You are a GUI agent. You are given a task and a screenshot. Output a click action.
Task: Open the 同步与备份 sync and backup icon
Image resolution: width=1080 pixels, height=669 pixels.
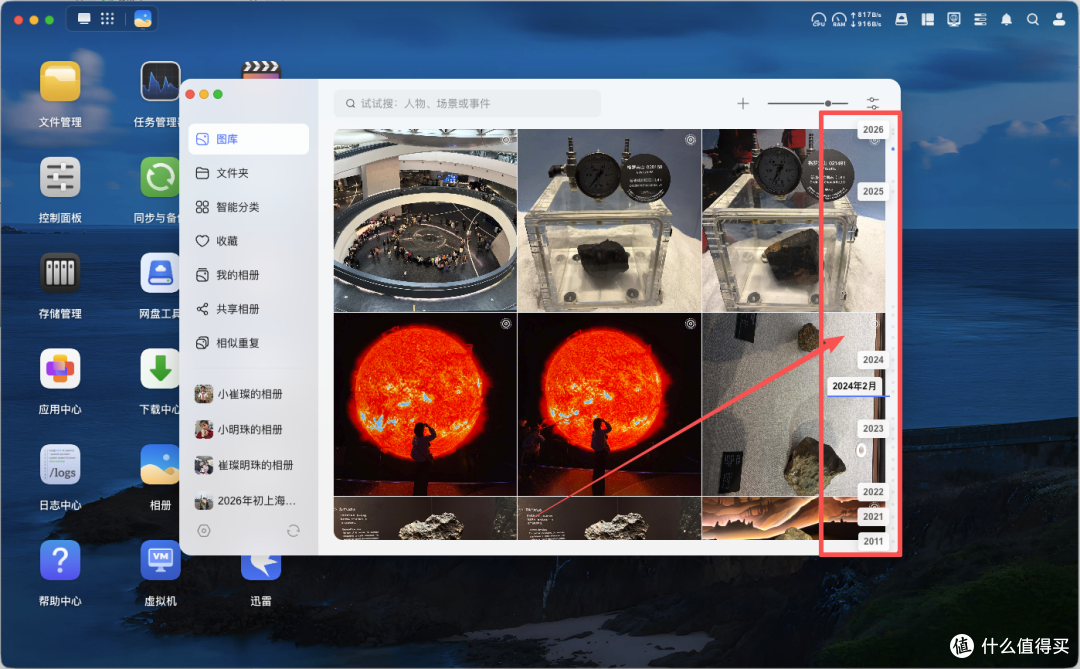pos(160,178)
